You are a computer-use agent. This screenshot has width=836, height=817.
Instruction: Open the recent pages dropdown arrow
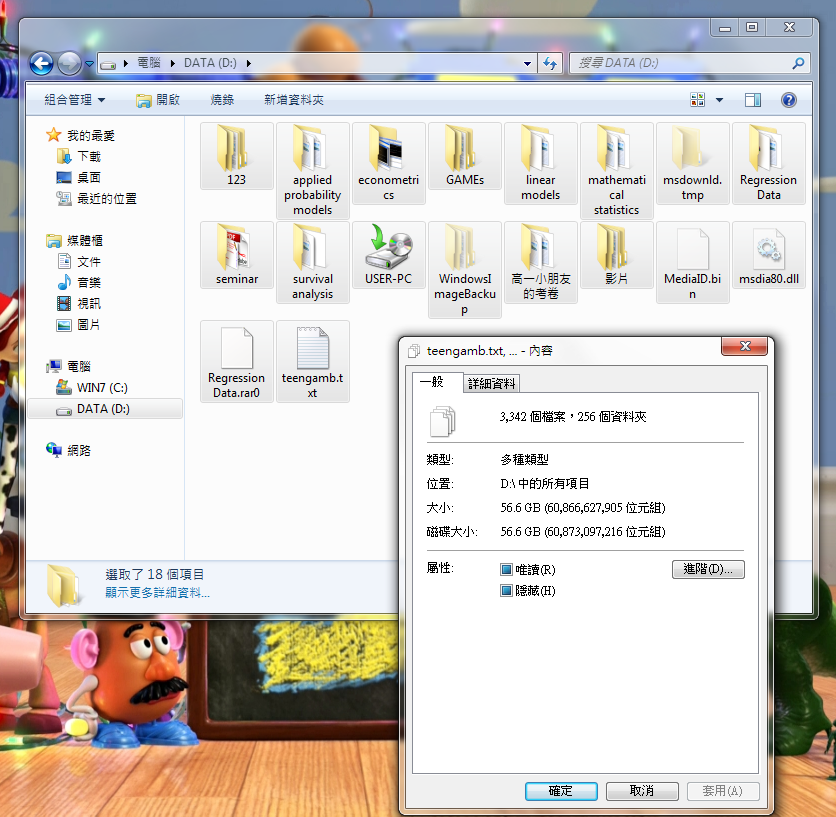pos(89,64)
